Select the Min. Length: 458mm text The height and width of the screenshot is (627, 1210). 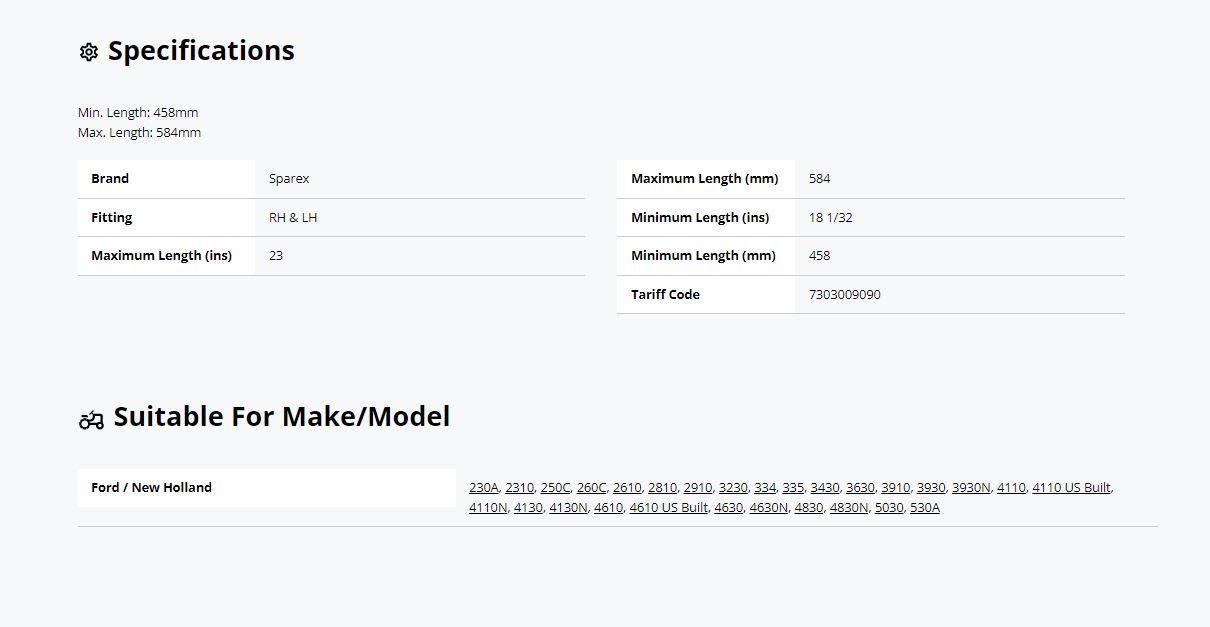[138, 112]
